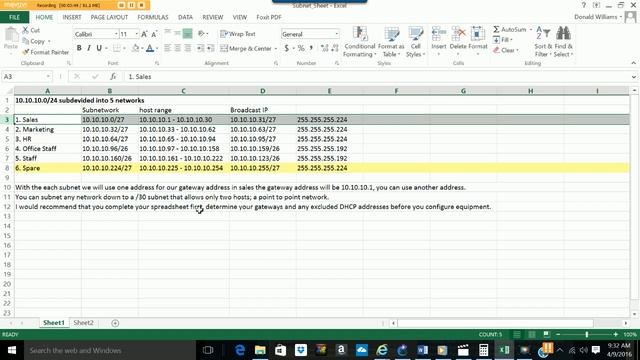
Task: Switch to the PAGE LAYOUT tab
Action: coord(109,17)
